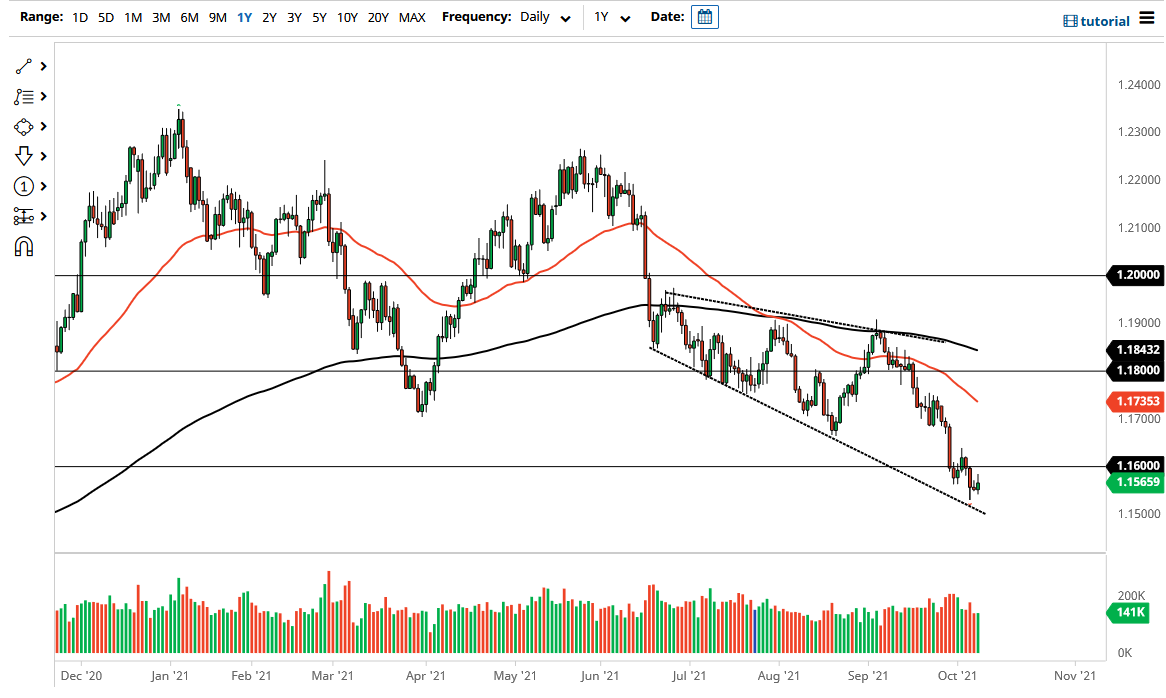Open the tutorial video link

1096,20
